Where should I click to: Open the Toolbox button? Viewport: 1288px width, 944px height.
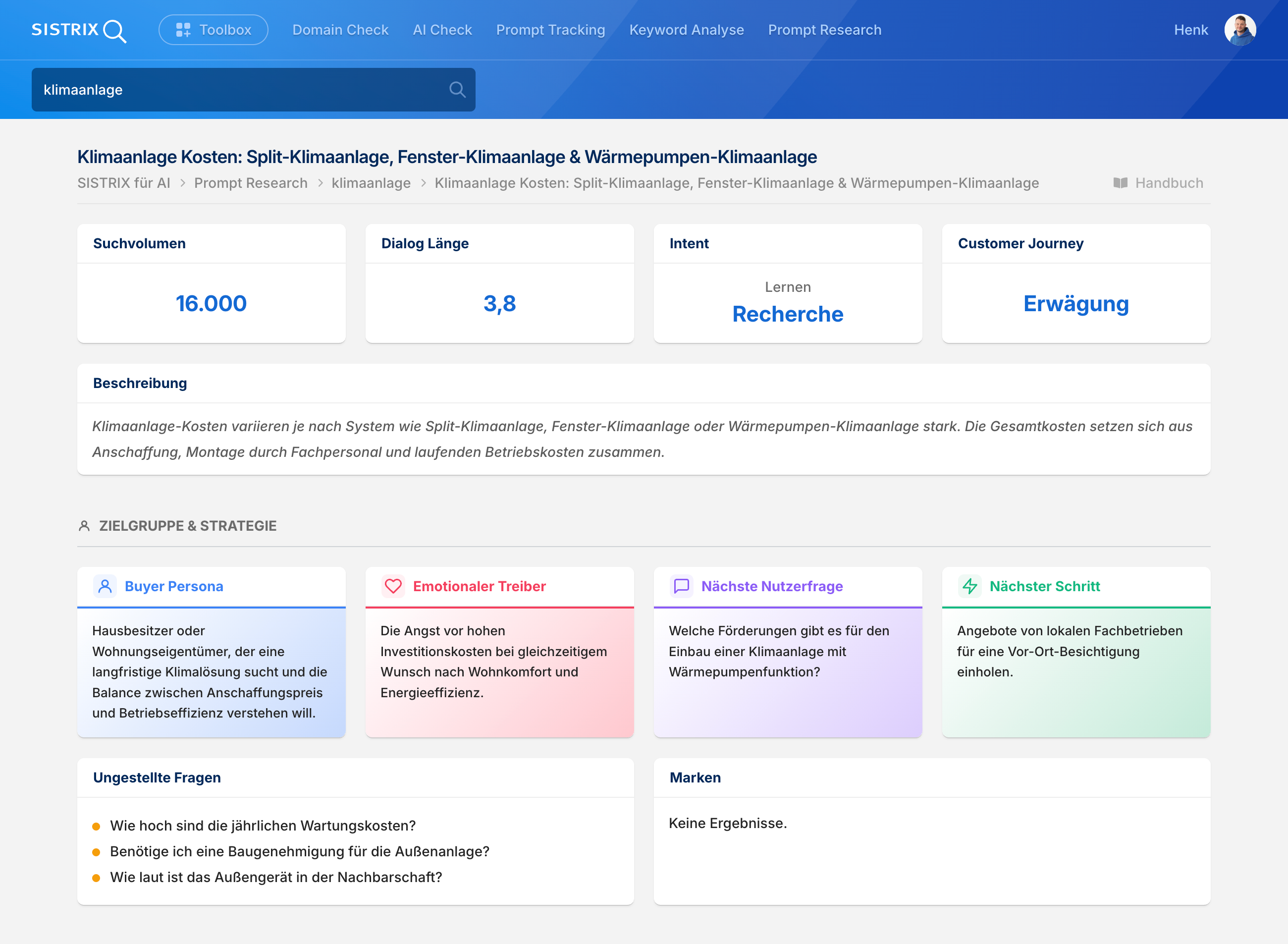point(213,30)
